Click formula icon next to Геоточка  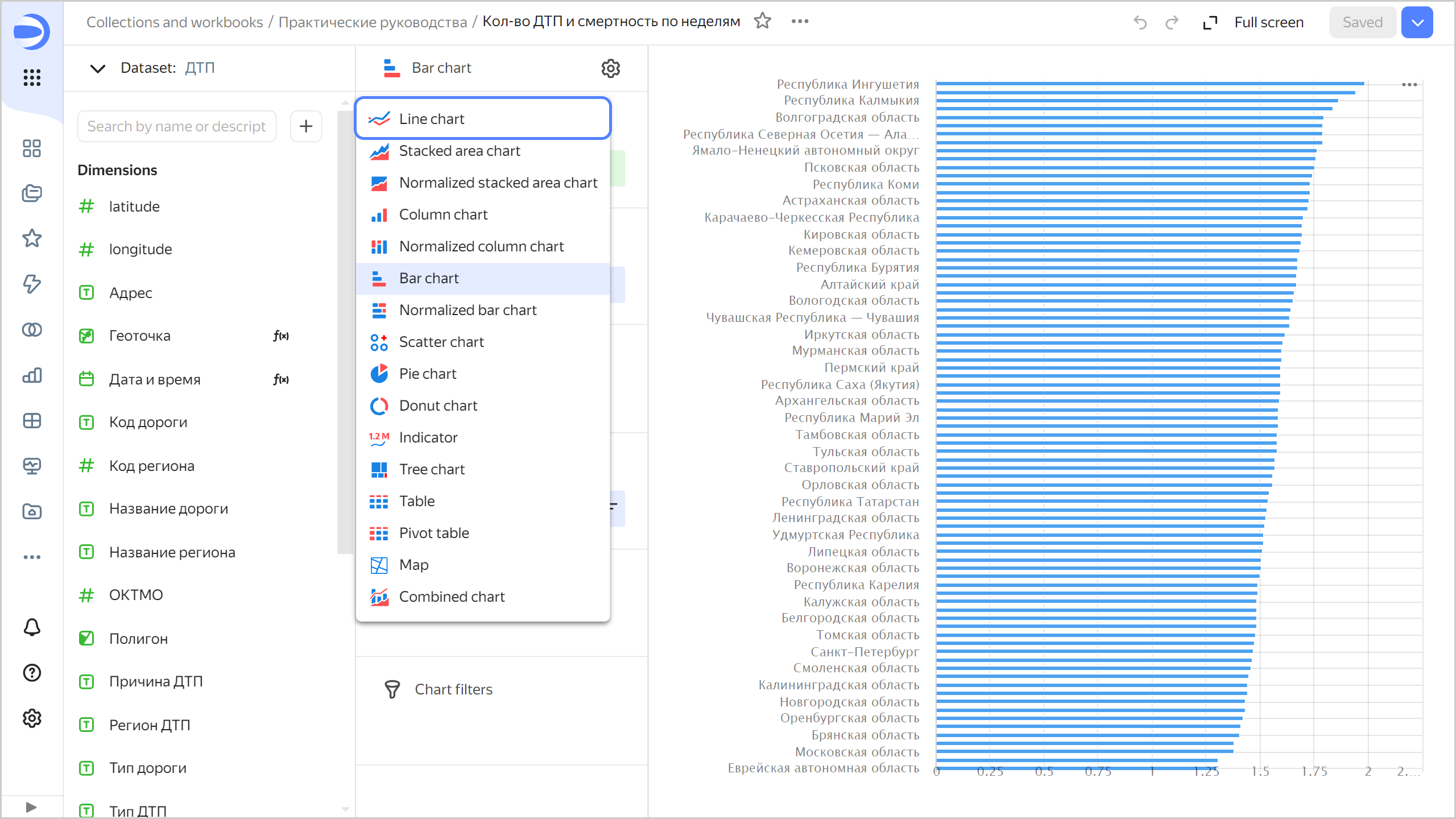281,336
